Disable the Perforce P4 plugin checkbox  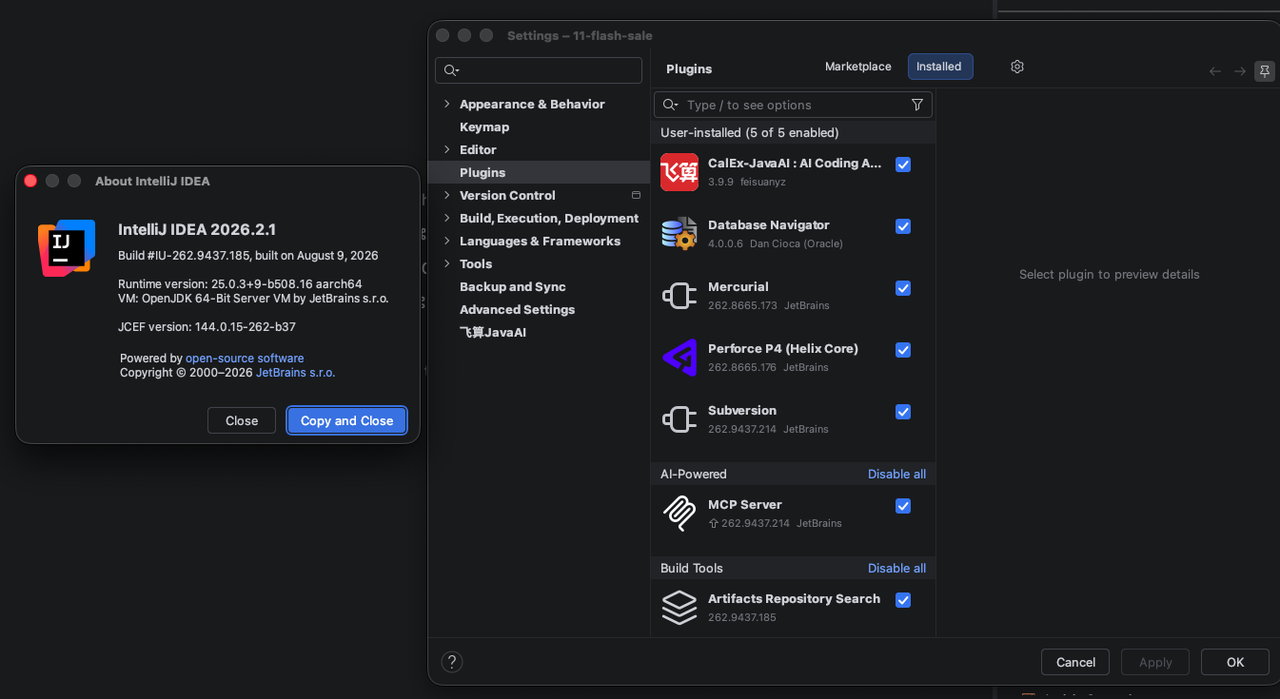903,350
